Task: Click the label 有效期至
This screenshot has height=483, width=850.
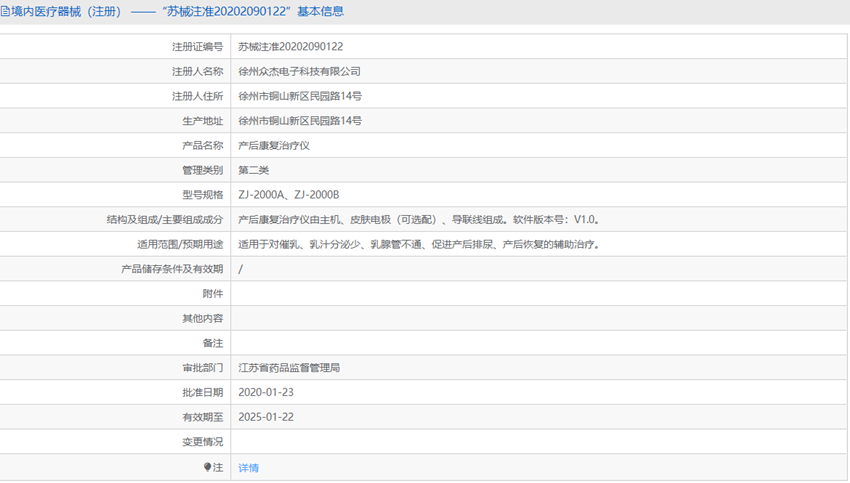Action: [x=202, y=417]
